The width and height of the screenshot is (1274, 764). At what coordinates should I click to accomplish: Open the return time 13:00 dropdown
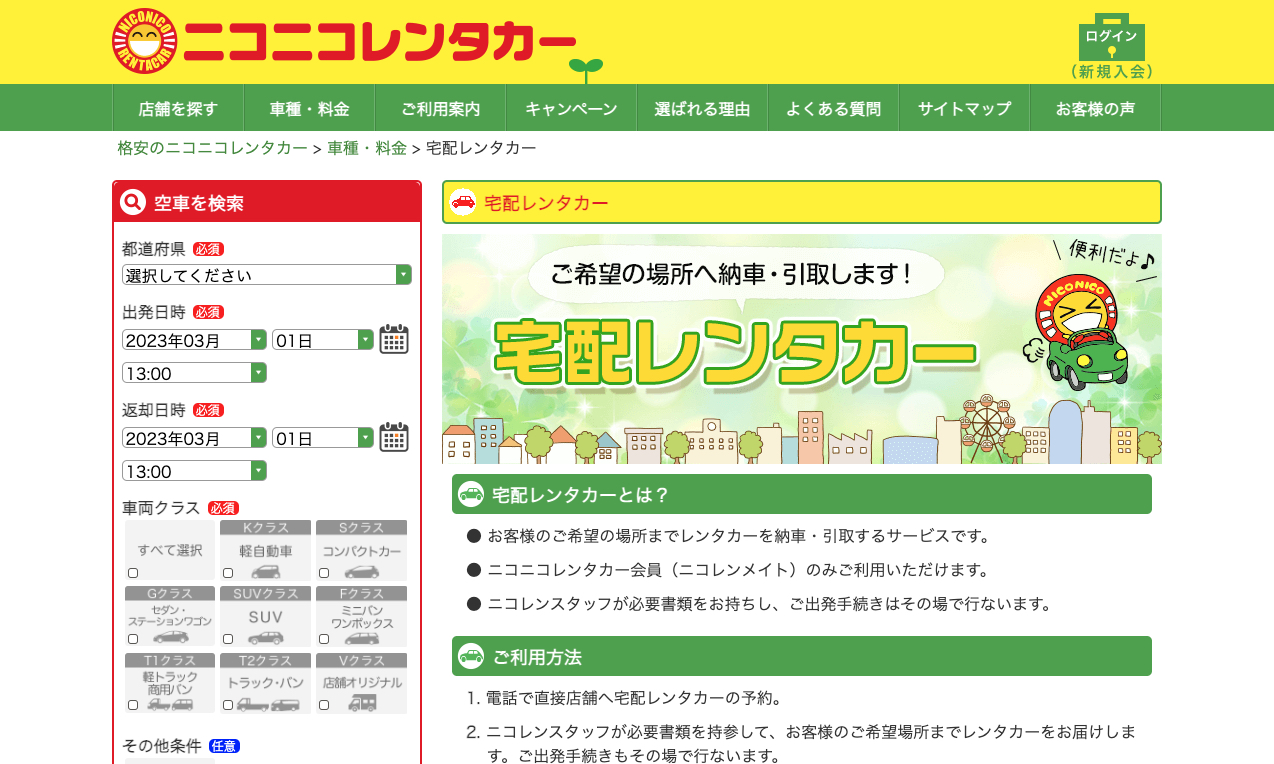click(194, 471)
